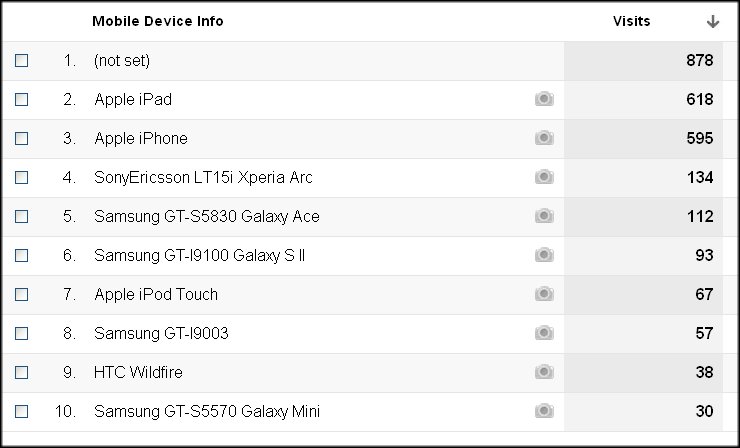The height and width of the screenshot is (448, 740).
Task: Toggle sort order with the Visits arrow
Action: [x=713, y=21]
